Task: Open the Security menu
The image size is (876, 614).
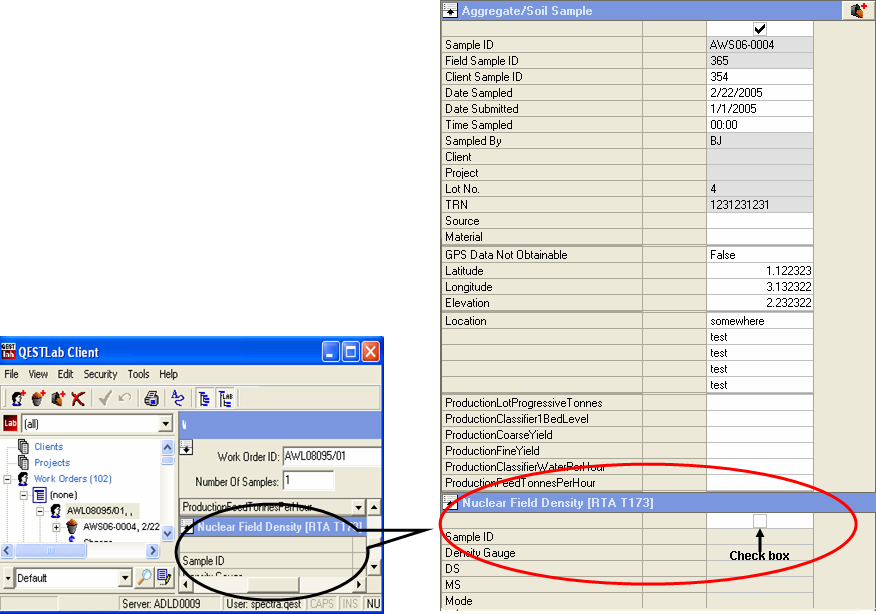Action: point(100,374)
